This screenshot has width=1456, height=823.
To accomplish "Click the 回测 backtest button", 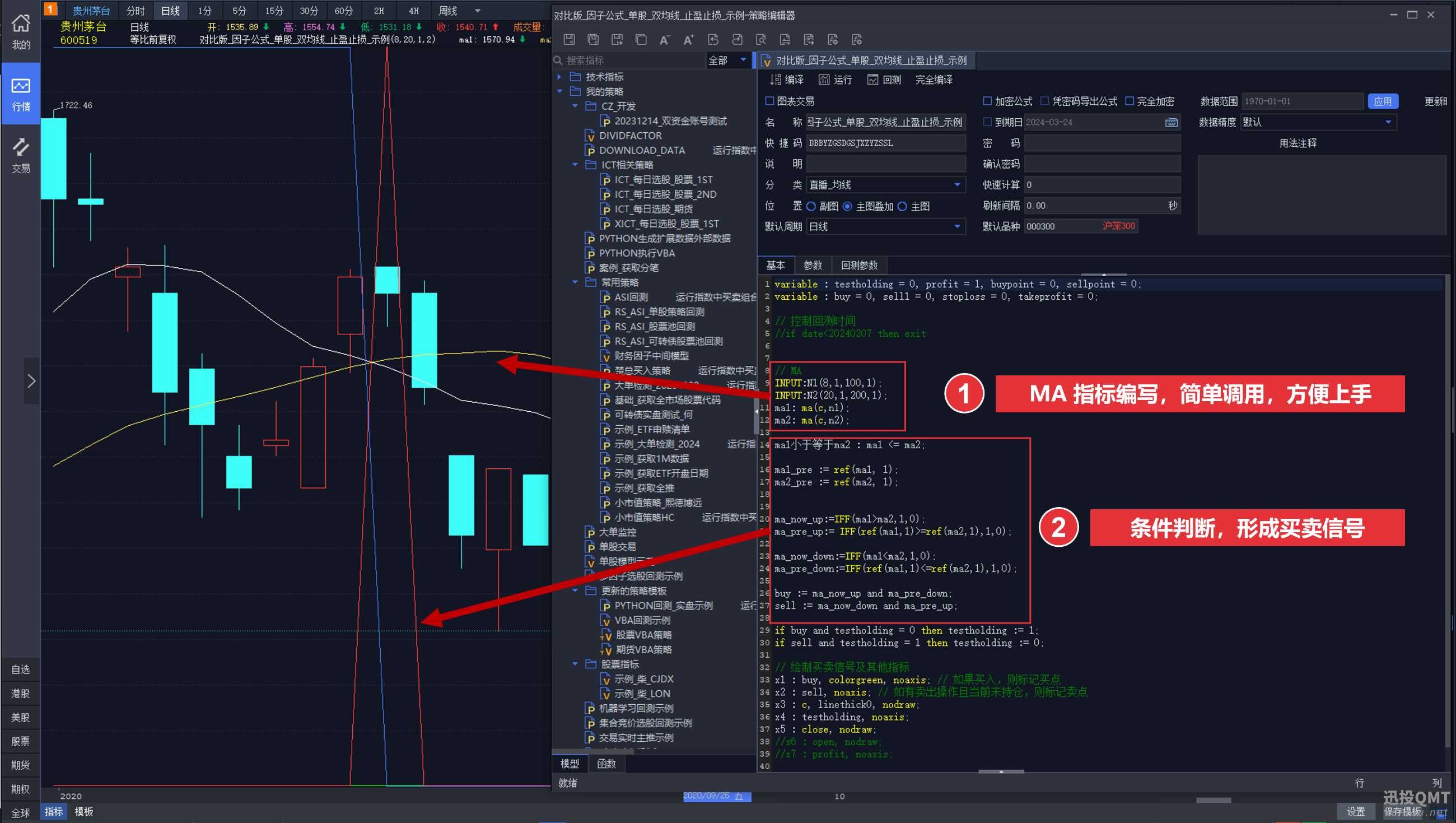I will coord(884,80).
